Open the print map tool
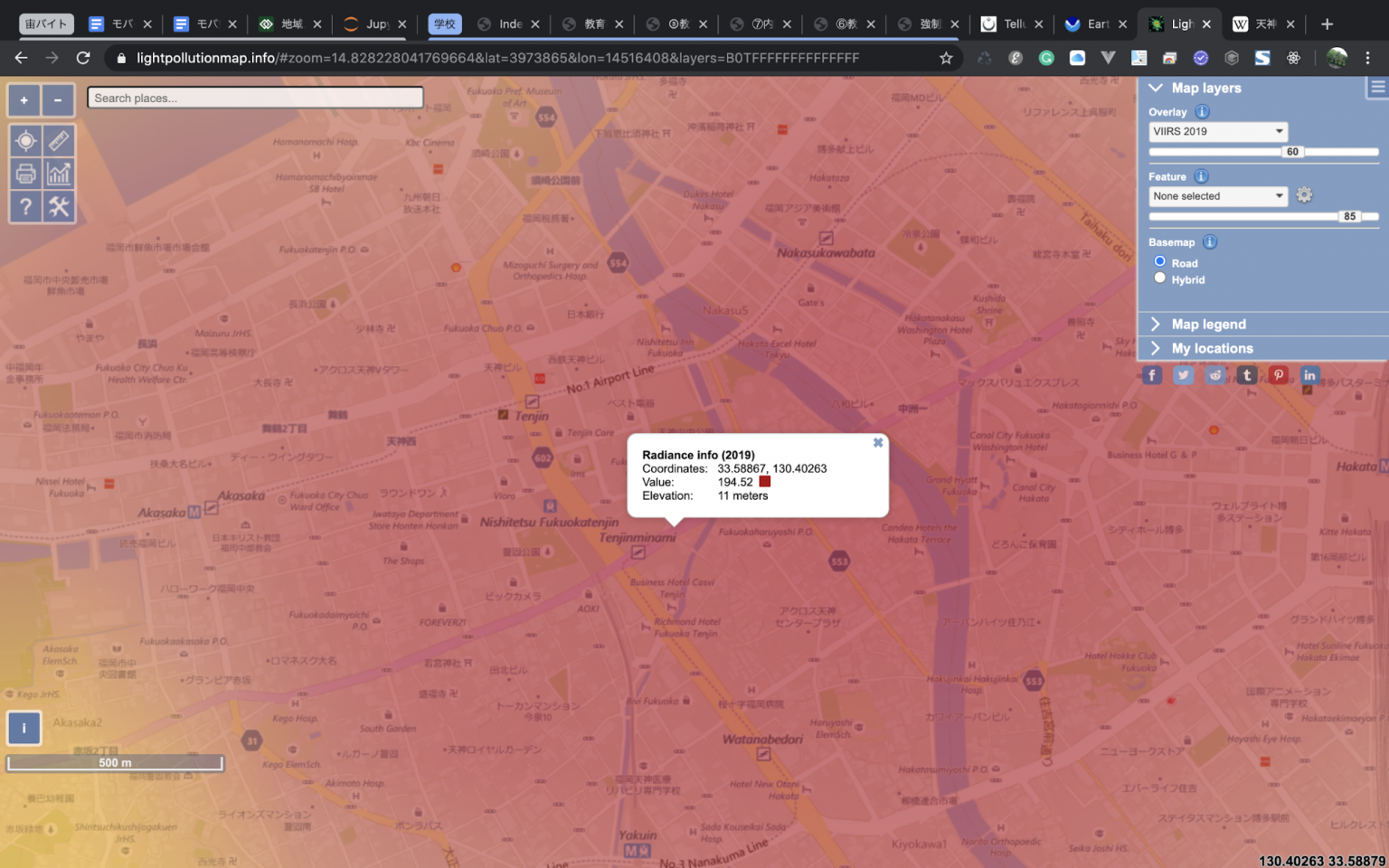 (x=25, y=174)
